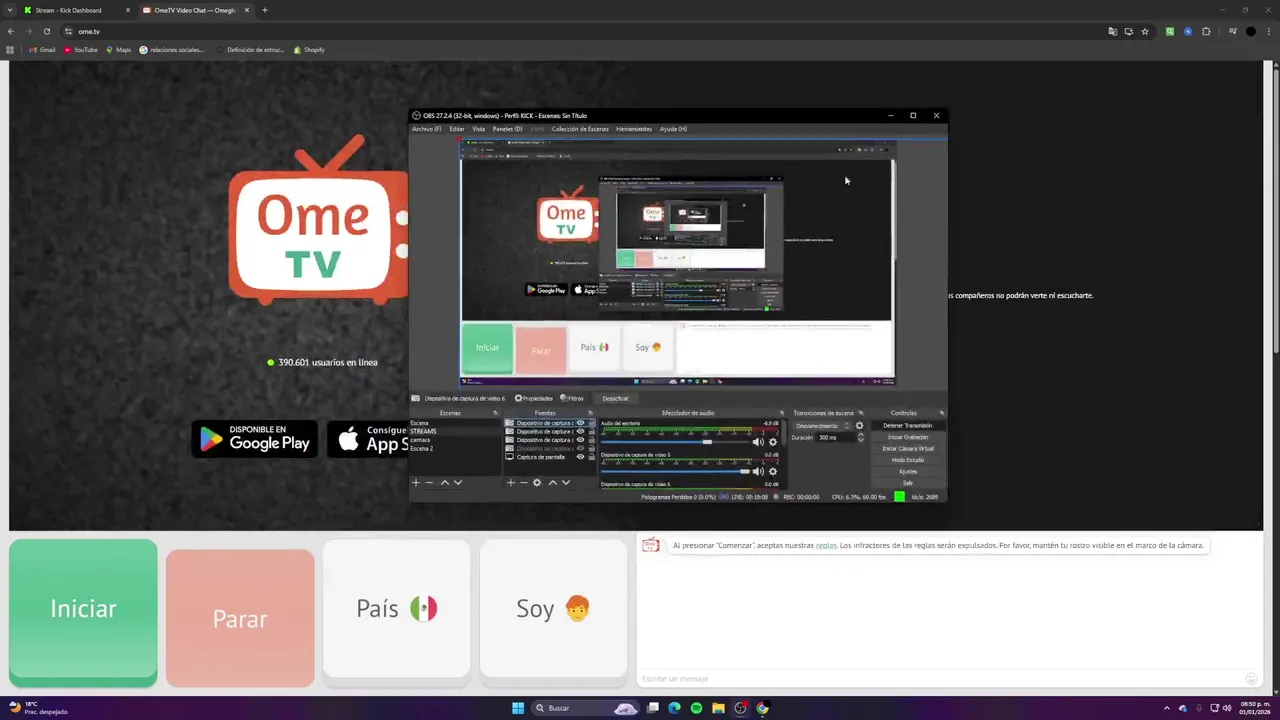This screenshot has height=720, width=1280.
Task: Open File Explorer from the taskbar
Action: pos(718,708)
